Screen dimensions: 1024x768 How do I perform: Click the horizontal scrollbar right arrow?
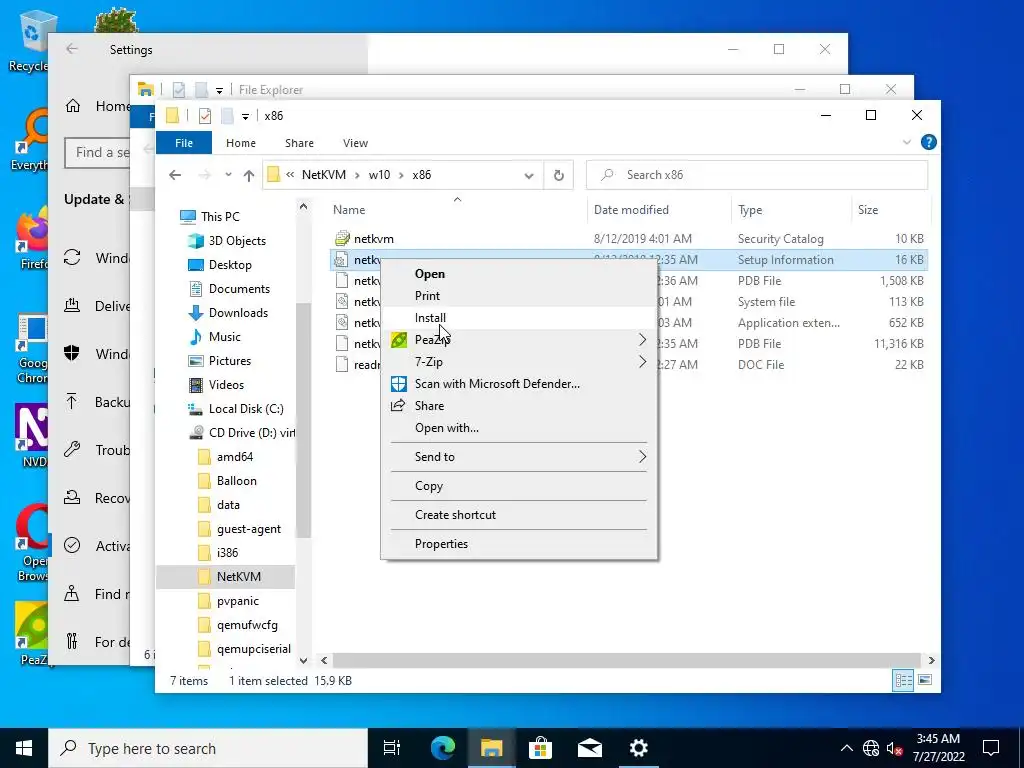click(x=931, y=660)
